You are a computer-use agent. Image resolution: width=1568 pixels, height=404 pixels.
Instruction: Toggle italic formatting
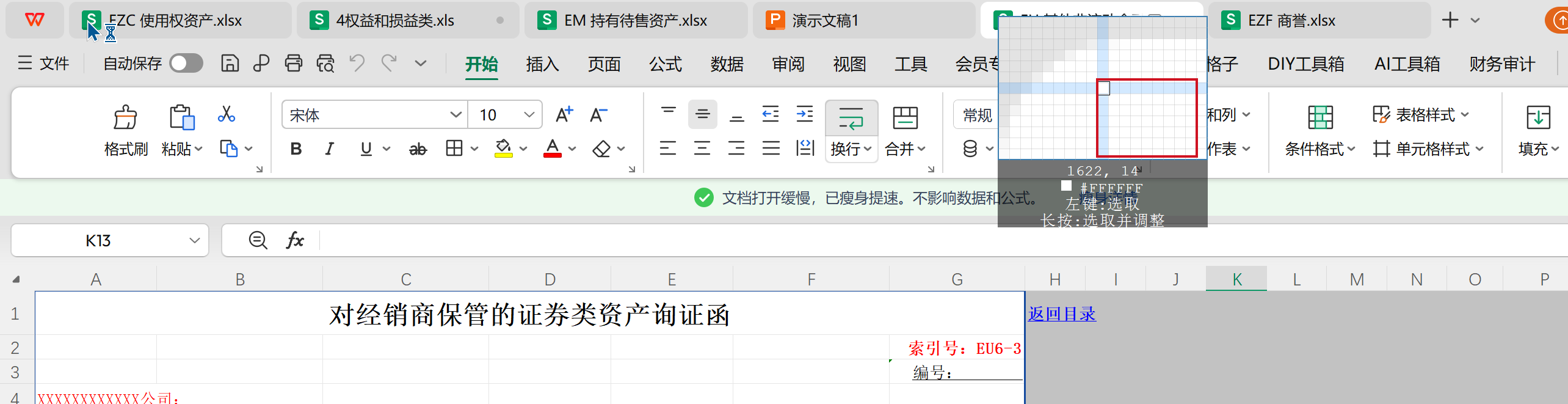point(330,149)
